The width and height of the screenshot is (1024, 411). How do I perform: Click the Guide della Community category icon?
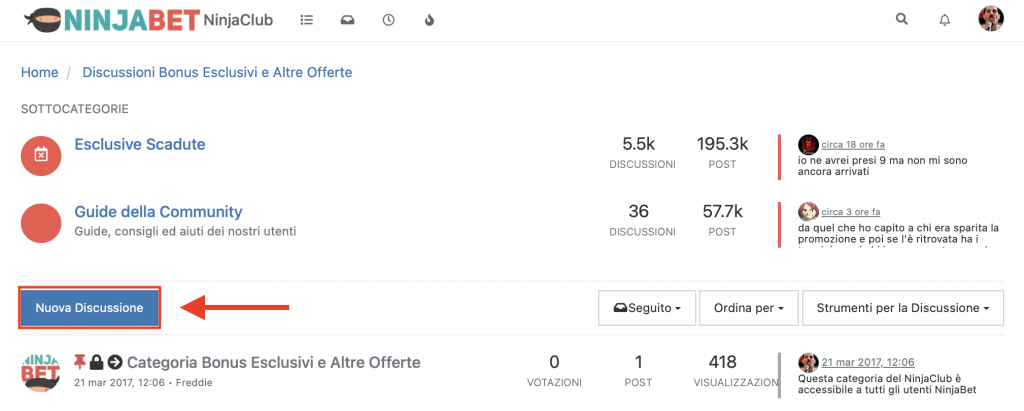pyautogui.click(x=41, y=222)
